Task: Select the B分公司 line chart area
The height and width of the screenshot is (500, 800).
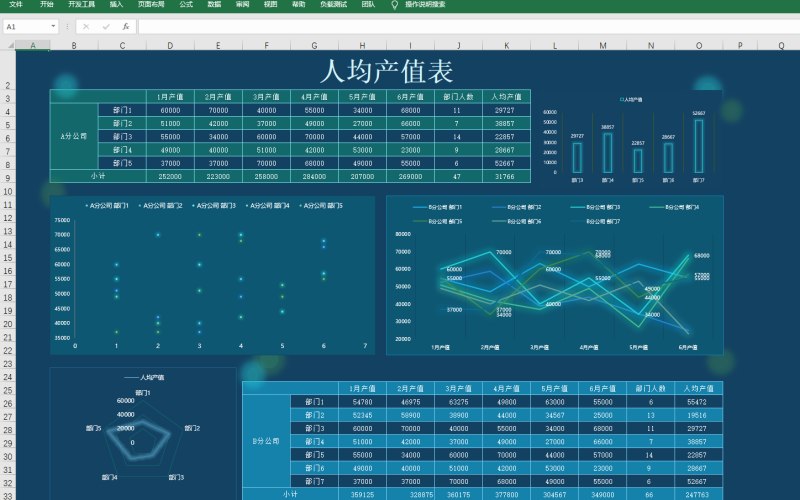Action: [555, 275]
